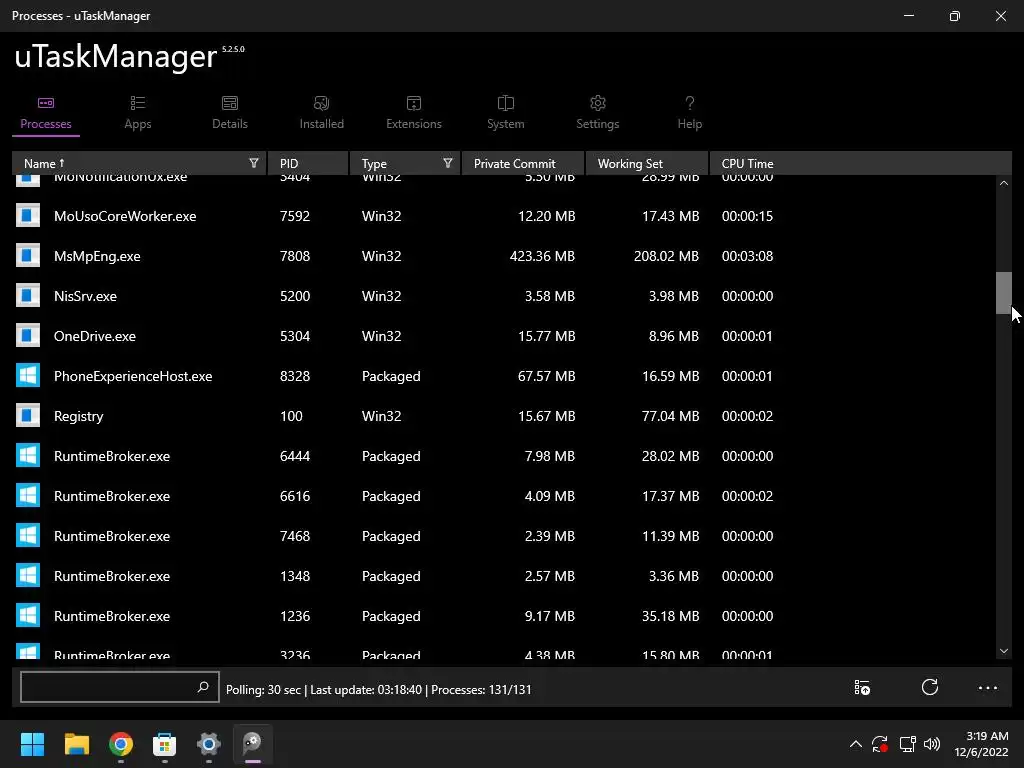Click the PhoneExperienceHost.exe Windows icon
1024x768 pixels.
coord(28,376)
